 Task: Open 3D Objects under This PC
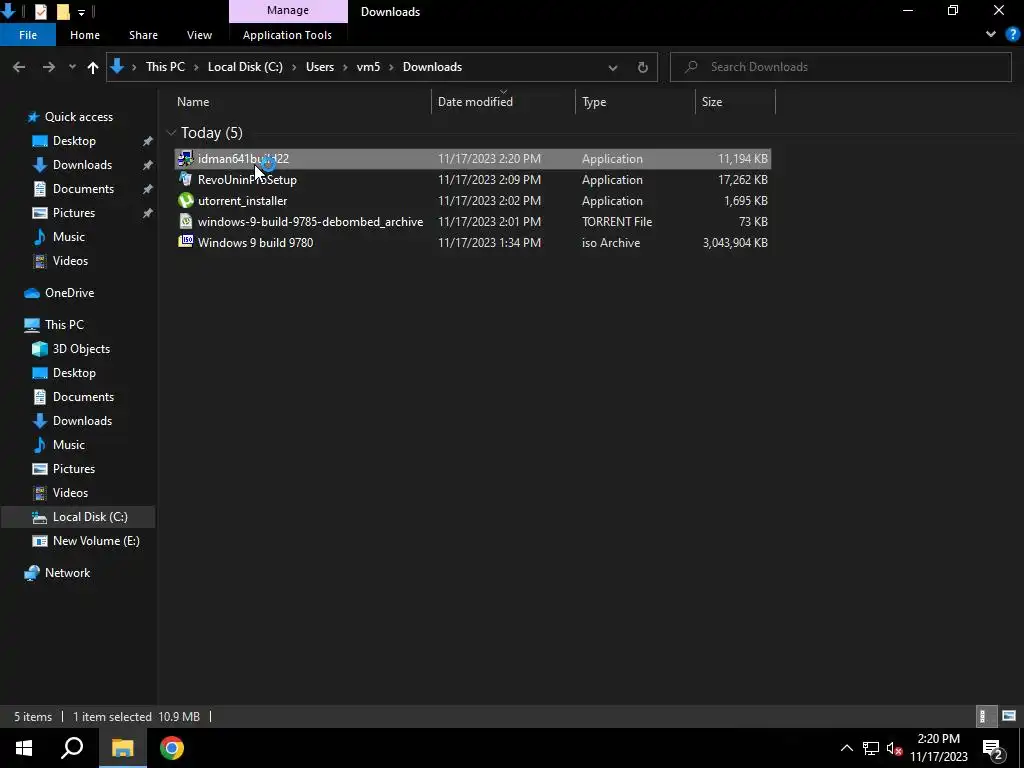[81, 349]
